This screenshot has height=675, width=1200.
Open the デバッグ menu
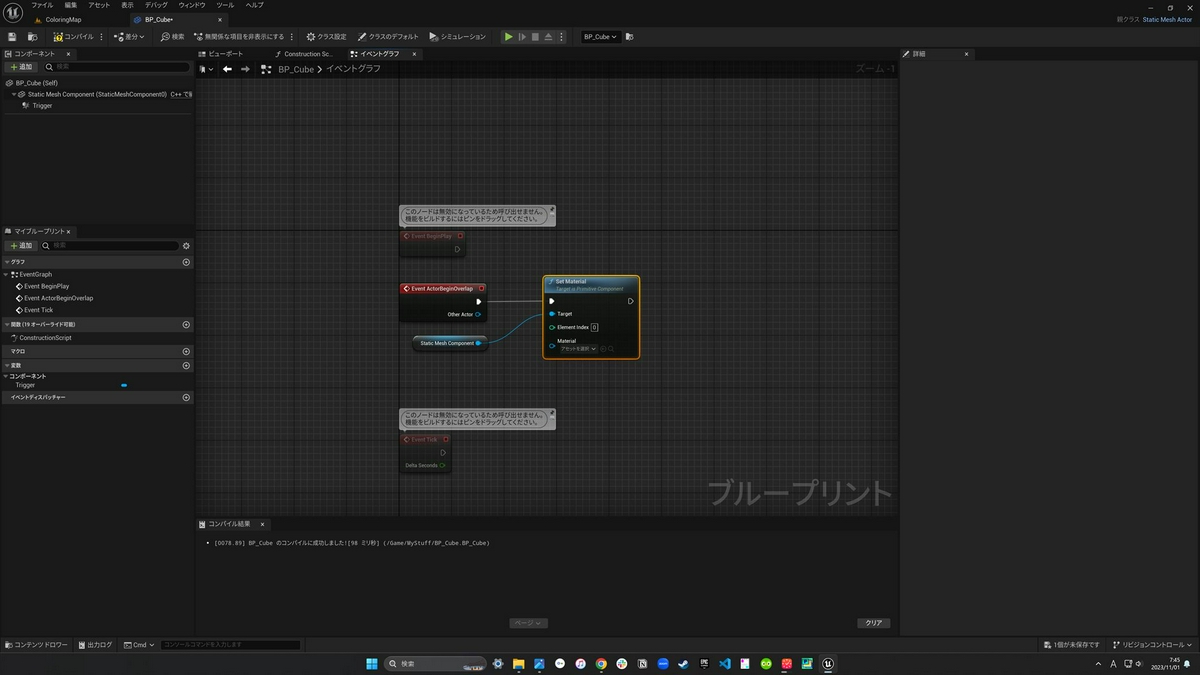(156, 5)
